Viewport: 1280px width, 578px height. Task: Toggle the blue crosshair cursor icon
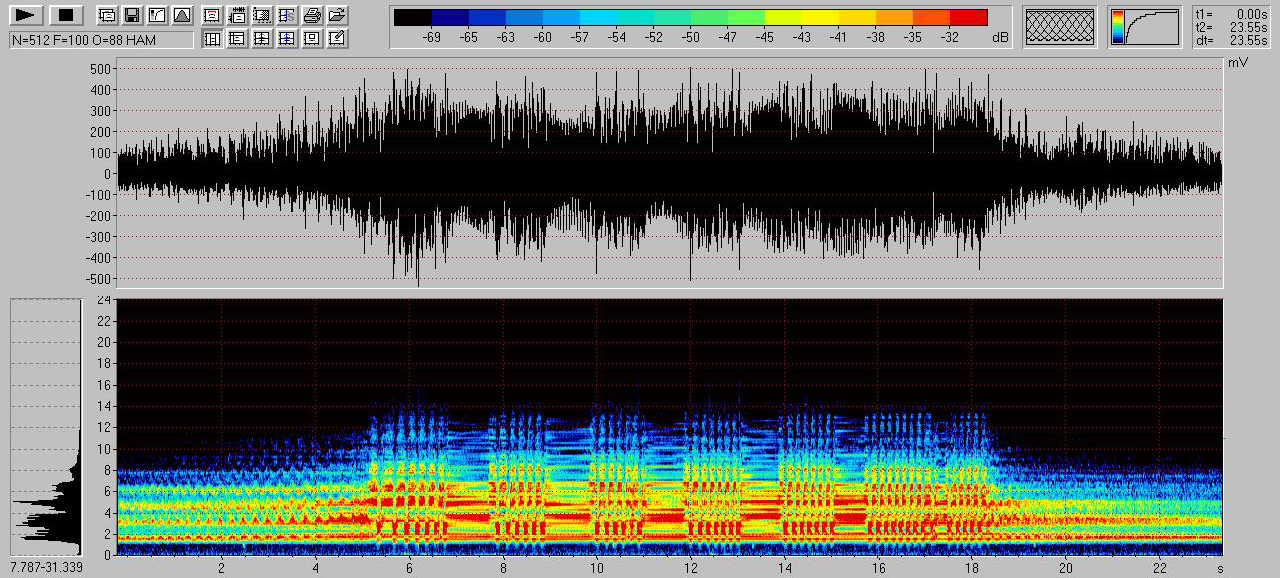click(x=287, y=38)
